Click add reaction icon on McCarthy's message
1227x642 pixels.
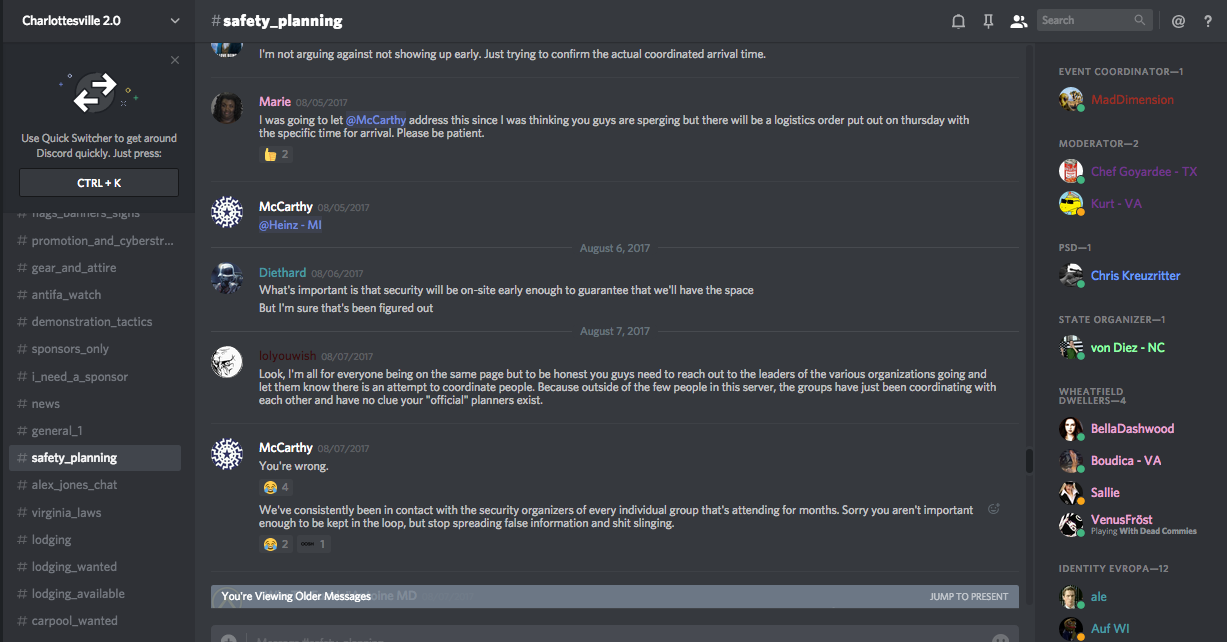[x=994, y=509]
